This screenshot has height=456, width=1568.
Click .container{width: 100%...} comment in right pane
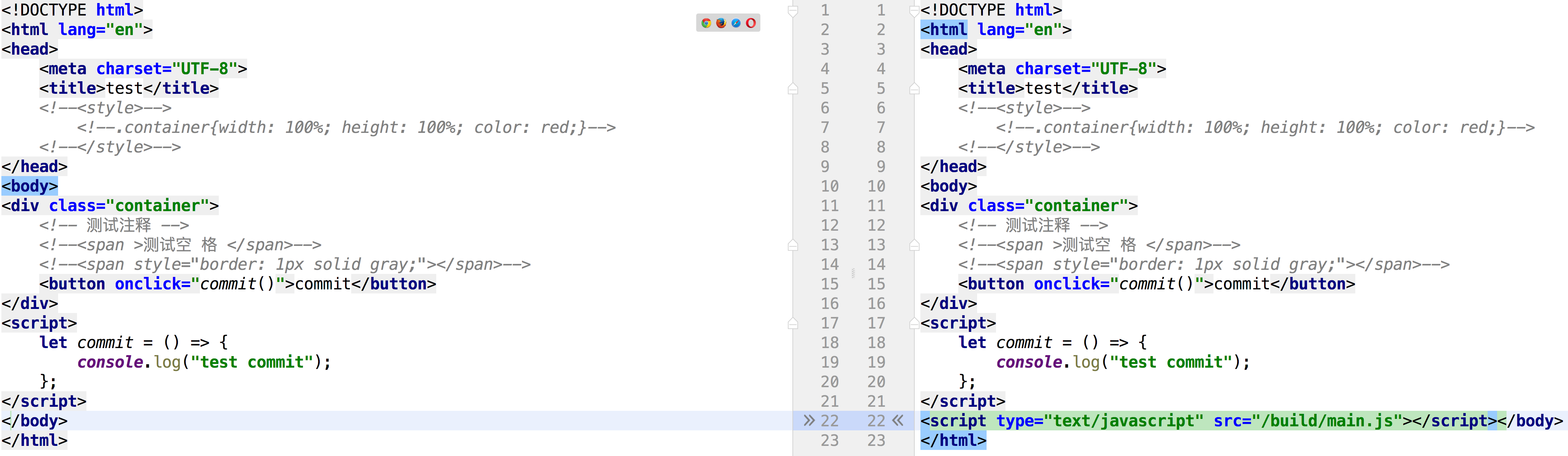[1265, 128]
